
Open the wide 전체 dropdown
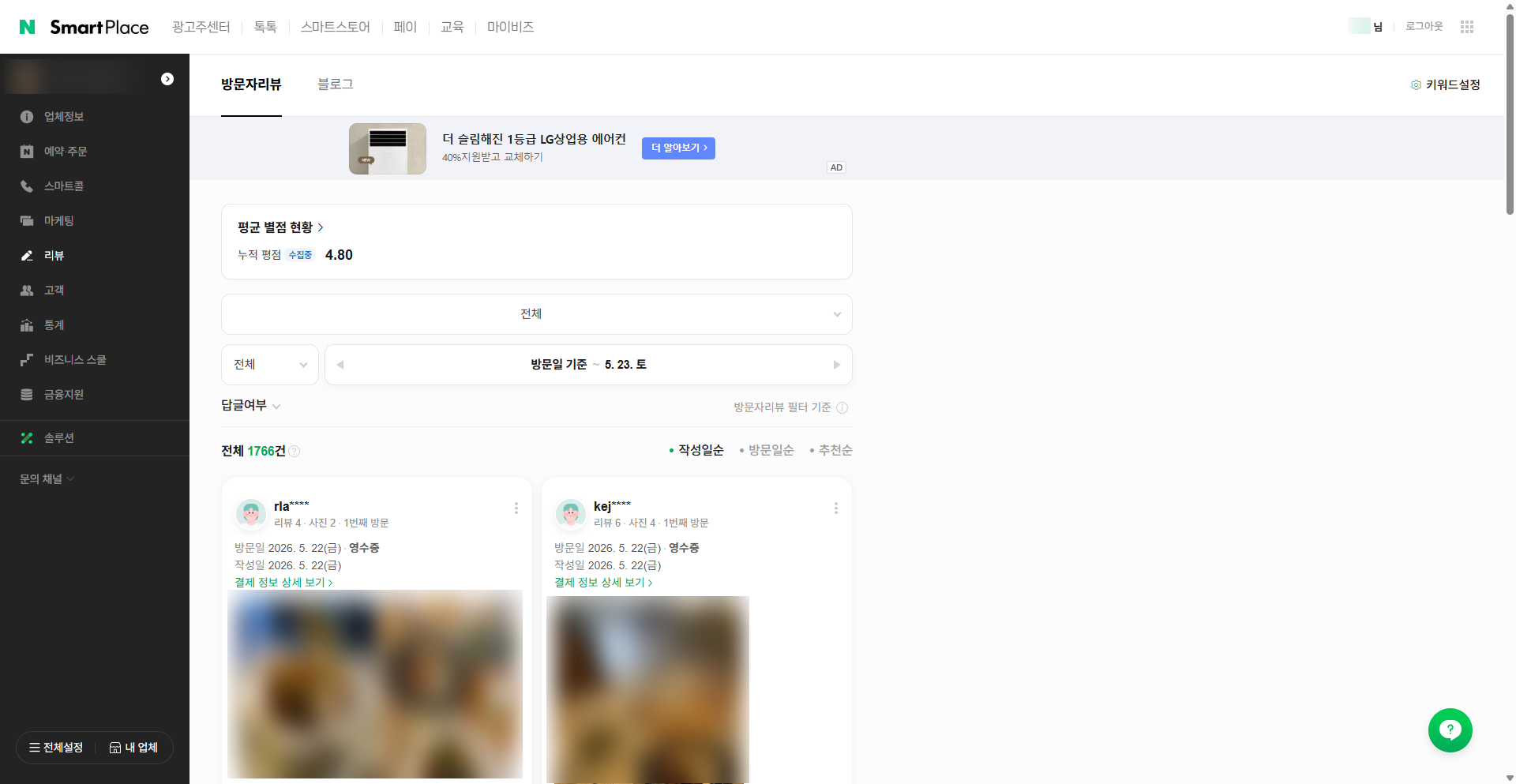coord(537,314)
